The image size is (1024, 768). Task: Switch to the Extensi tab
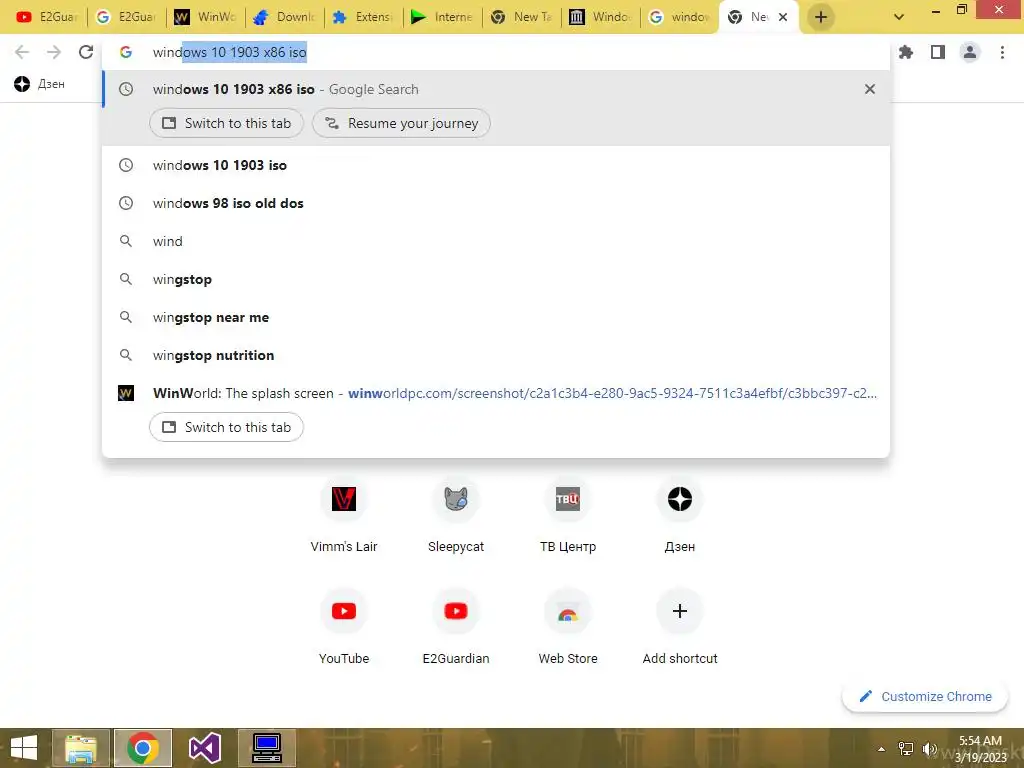coord(364,17)
